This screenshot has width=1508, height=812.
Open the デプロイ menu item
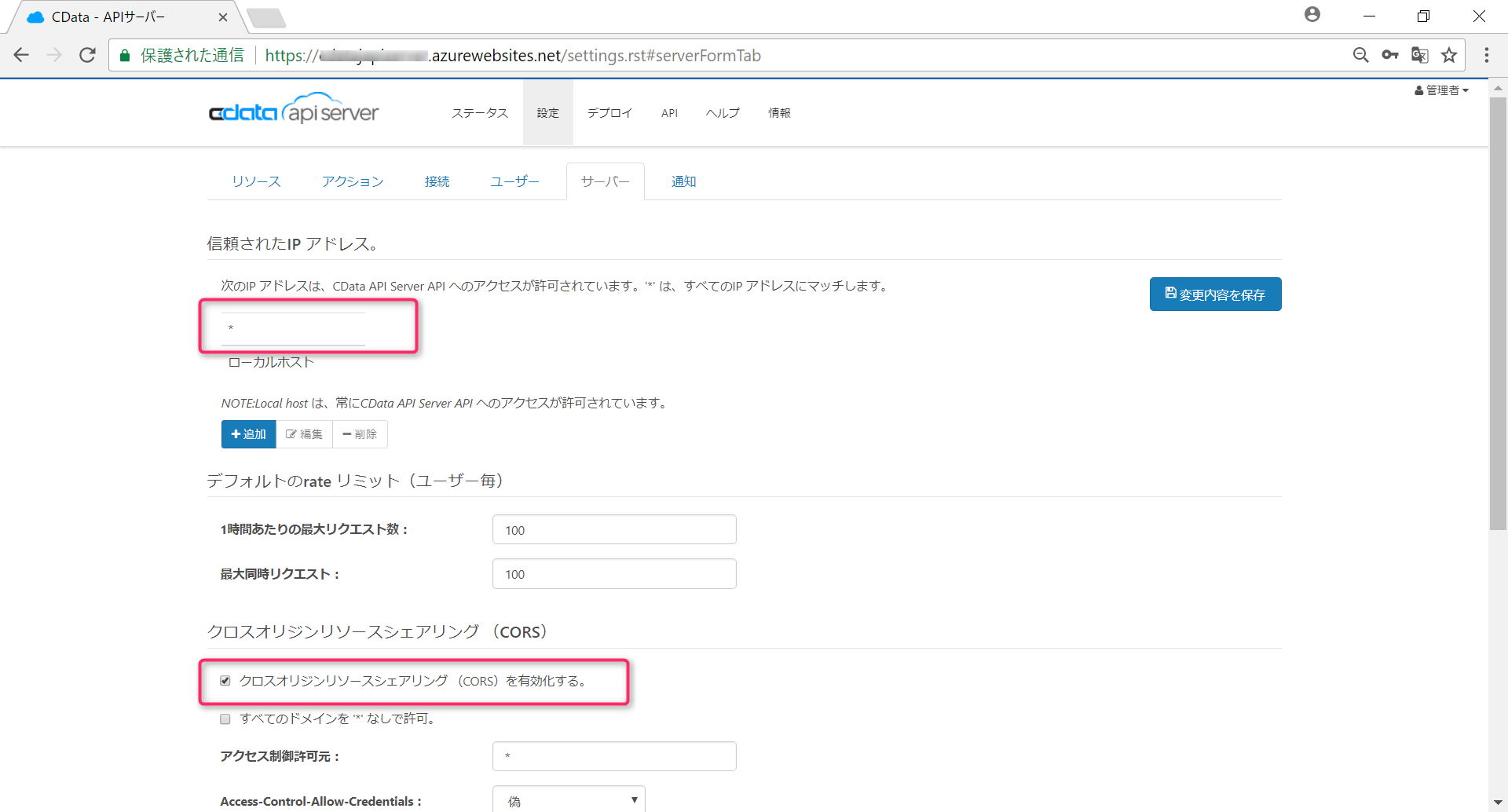[609, 112]
